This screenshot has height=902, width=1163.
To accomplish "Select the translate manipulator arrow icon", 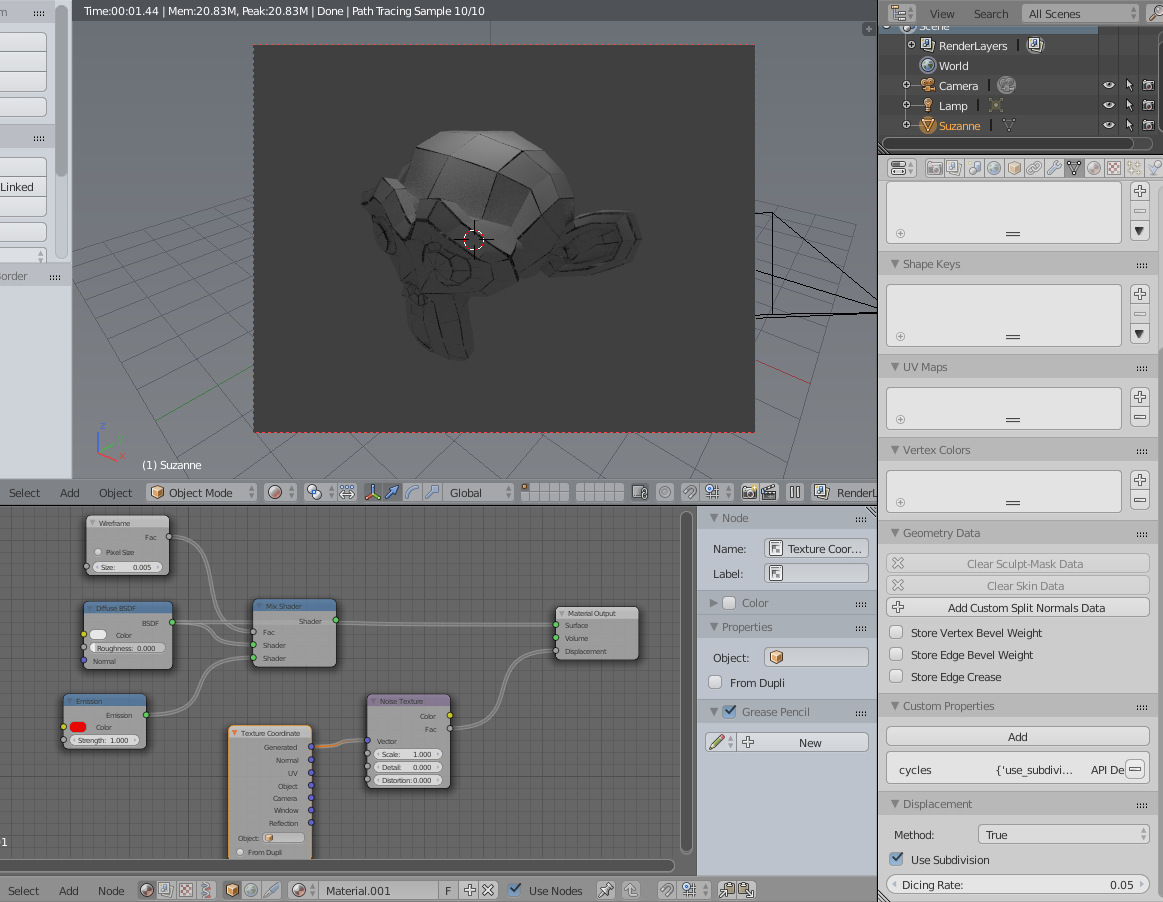I will 392,493.
